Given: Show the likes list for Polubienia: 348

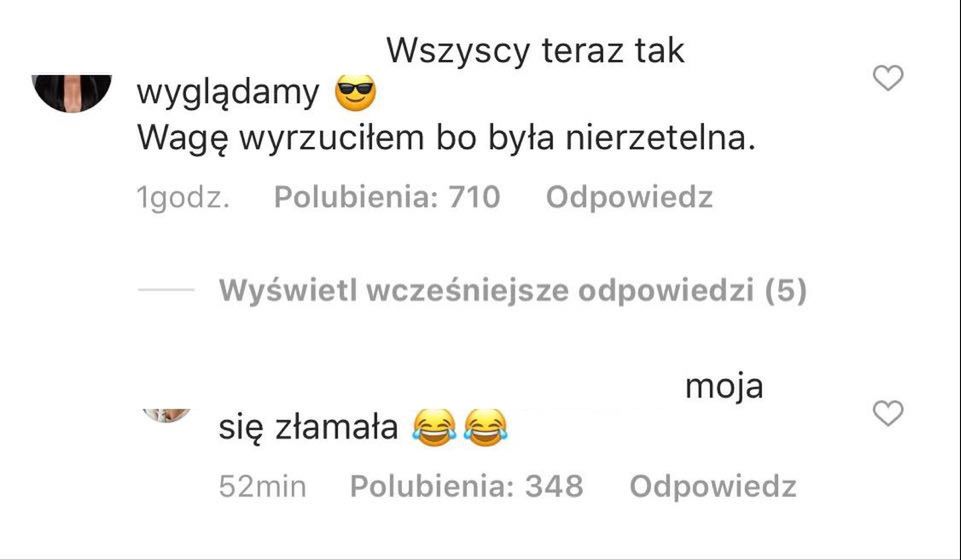Looking at the screenshot, I should click(x=466, y=486).
